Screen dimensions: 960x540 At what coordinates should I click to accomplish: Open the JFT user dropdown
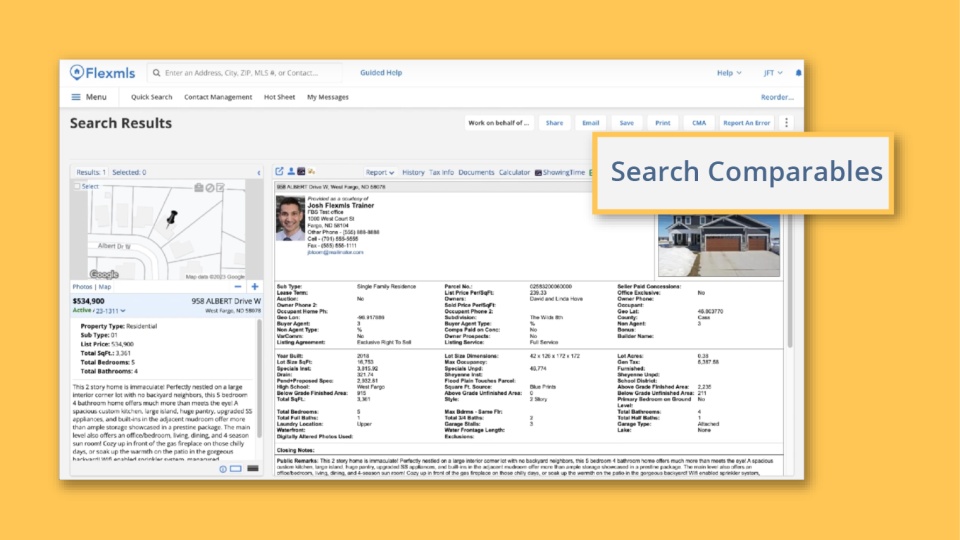click(773, 73)
